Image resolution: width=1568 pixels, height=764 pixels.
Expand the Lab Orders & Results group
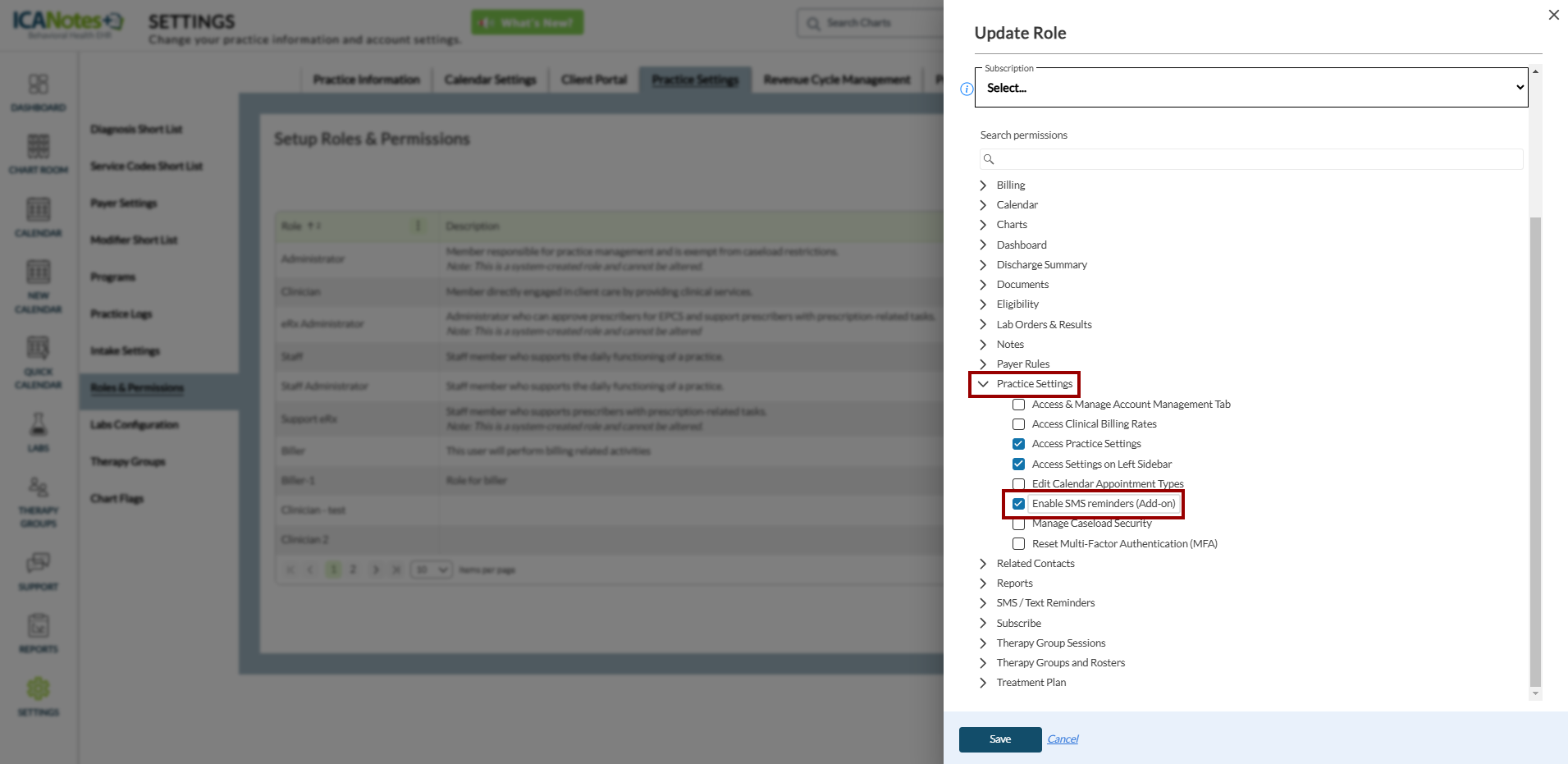983,325
